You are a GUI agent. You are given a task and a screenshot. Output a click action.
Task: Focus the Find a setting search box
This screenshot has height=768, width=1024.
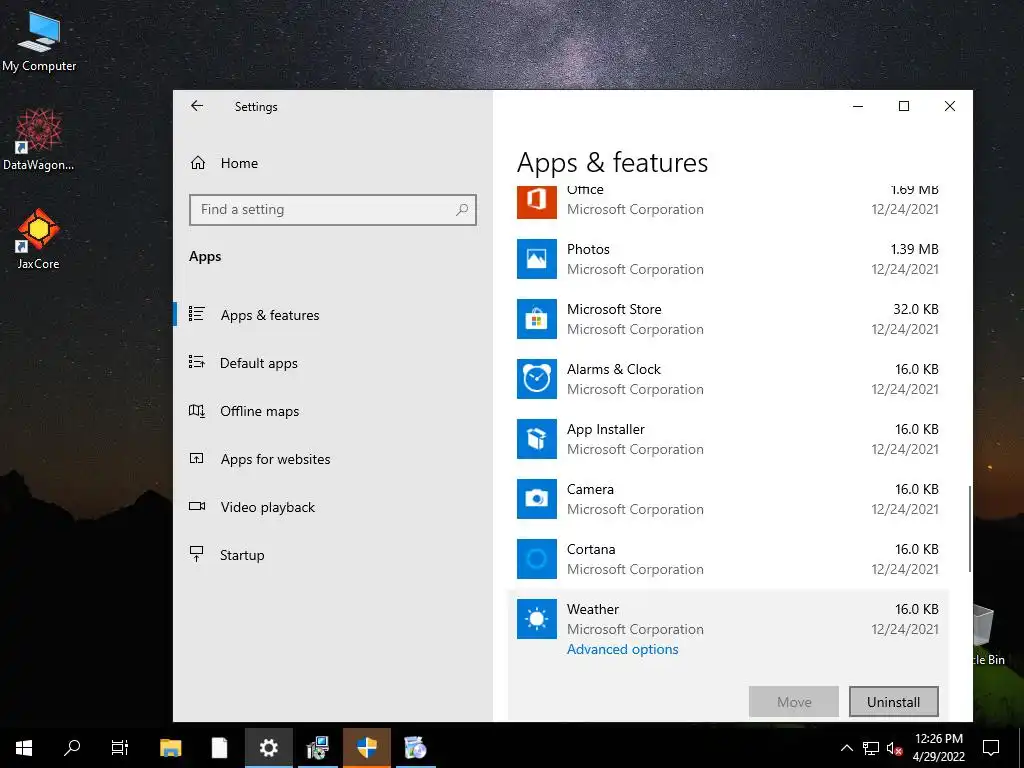332,210
